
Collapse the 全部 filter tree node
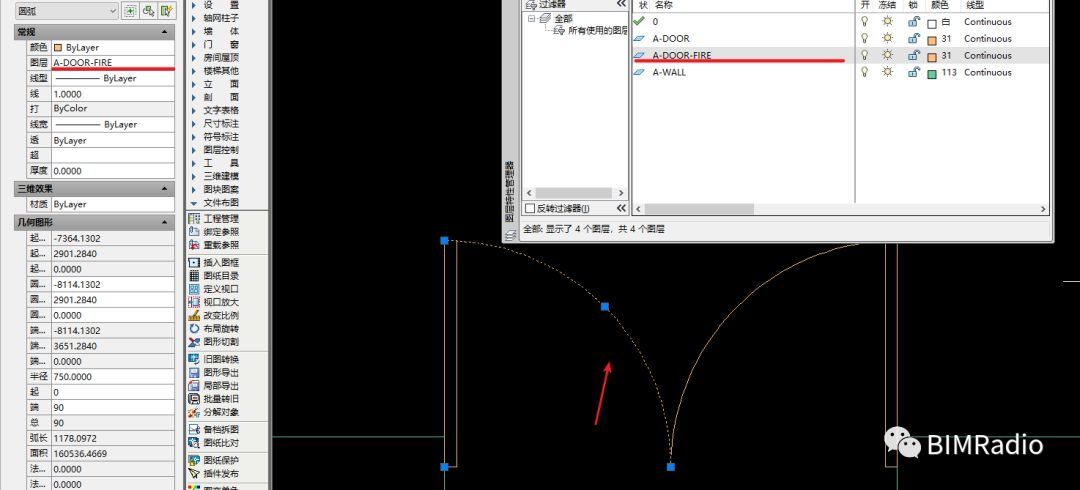click(x=532, y=19)
